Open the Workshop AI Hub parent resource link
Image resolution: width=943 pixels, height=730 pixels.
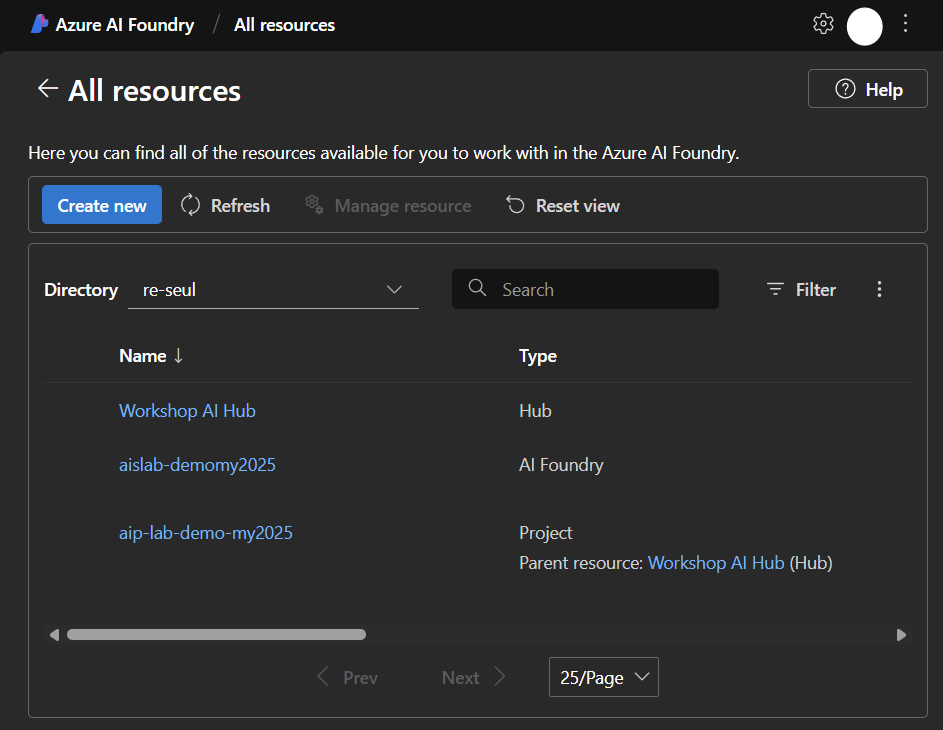(x=716, y=563)
